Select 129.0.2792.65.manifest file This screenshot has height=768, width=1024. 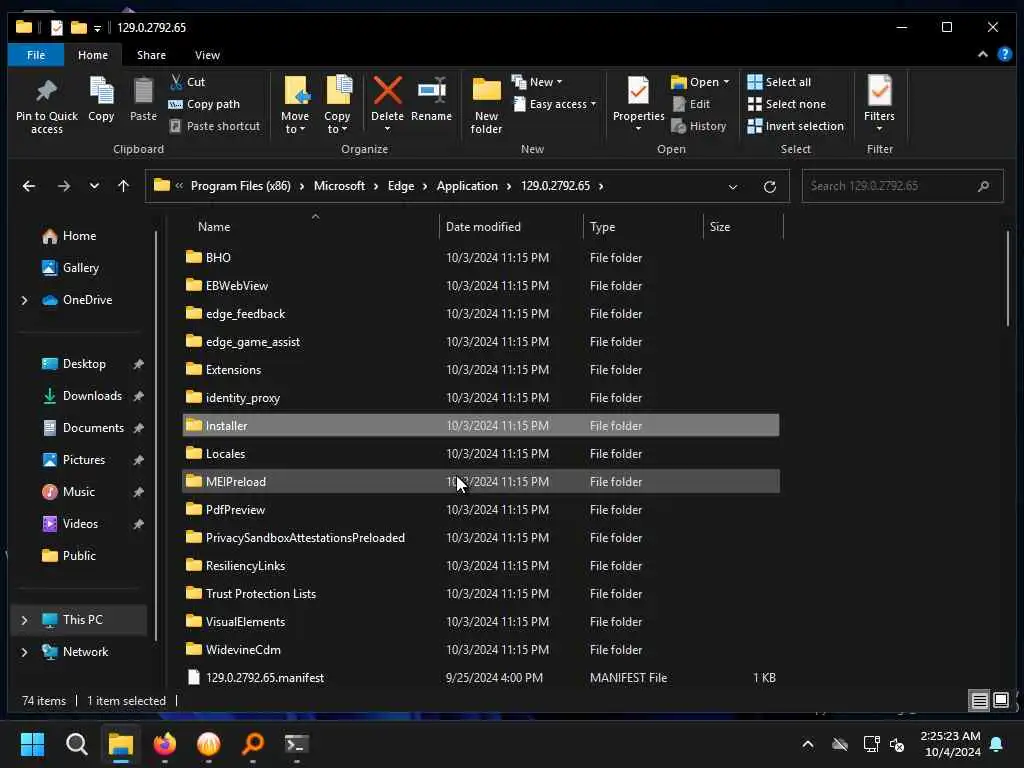481,677
